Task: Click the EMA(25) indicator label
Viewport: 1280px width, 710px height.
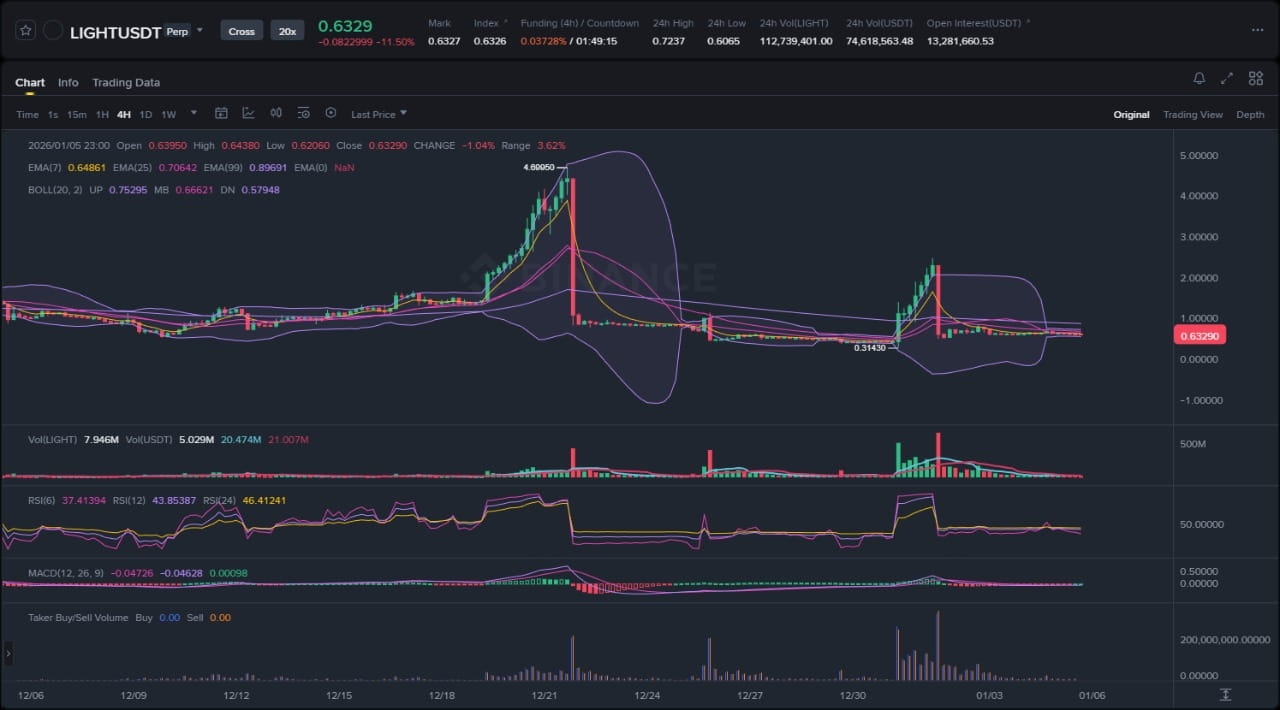Action: [x=133, y=168]
